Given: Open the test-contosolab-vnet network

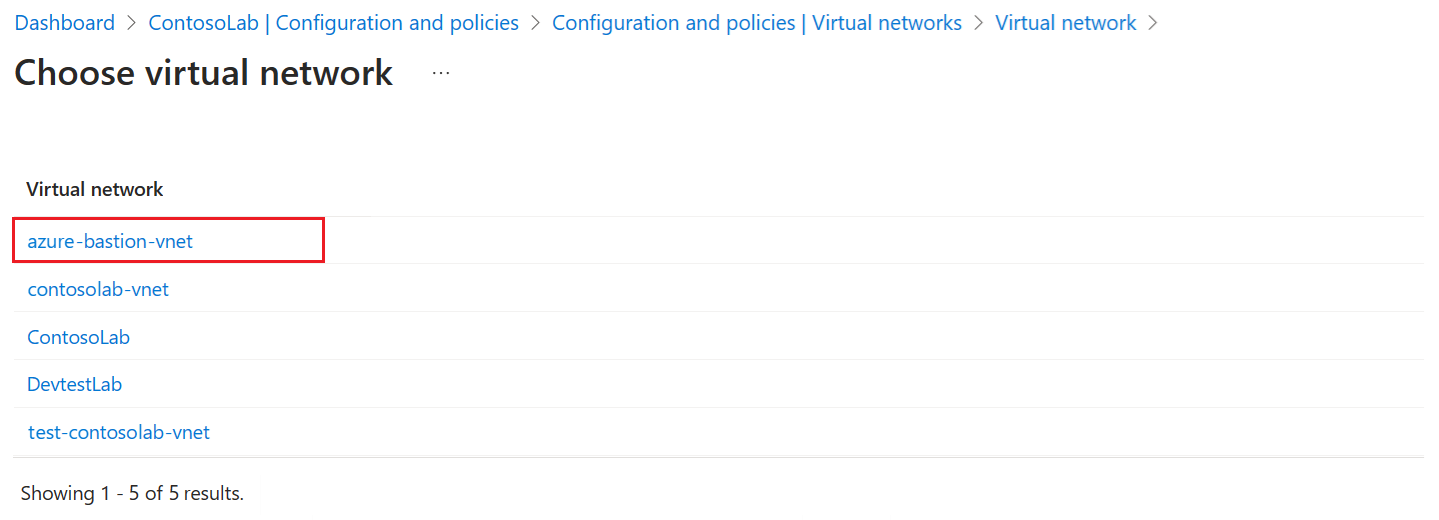Looking at the screenshot, I should click(119, 432).
